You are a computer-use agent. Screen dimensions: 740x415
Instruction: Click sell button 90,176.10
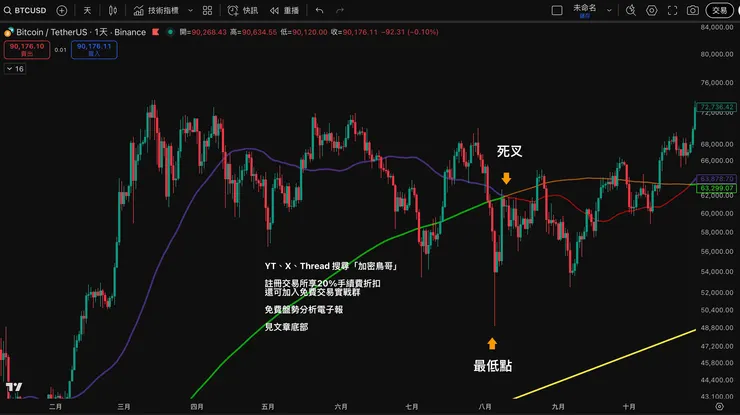[27, 50]
